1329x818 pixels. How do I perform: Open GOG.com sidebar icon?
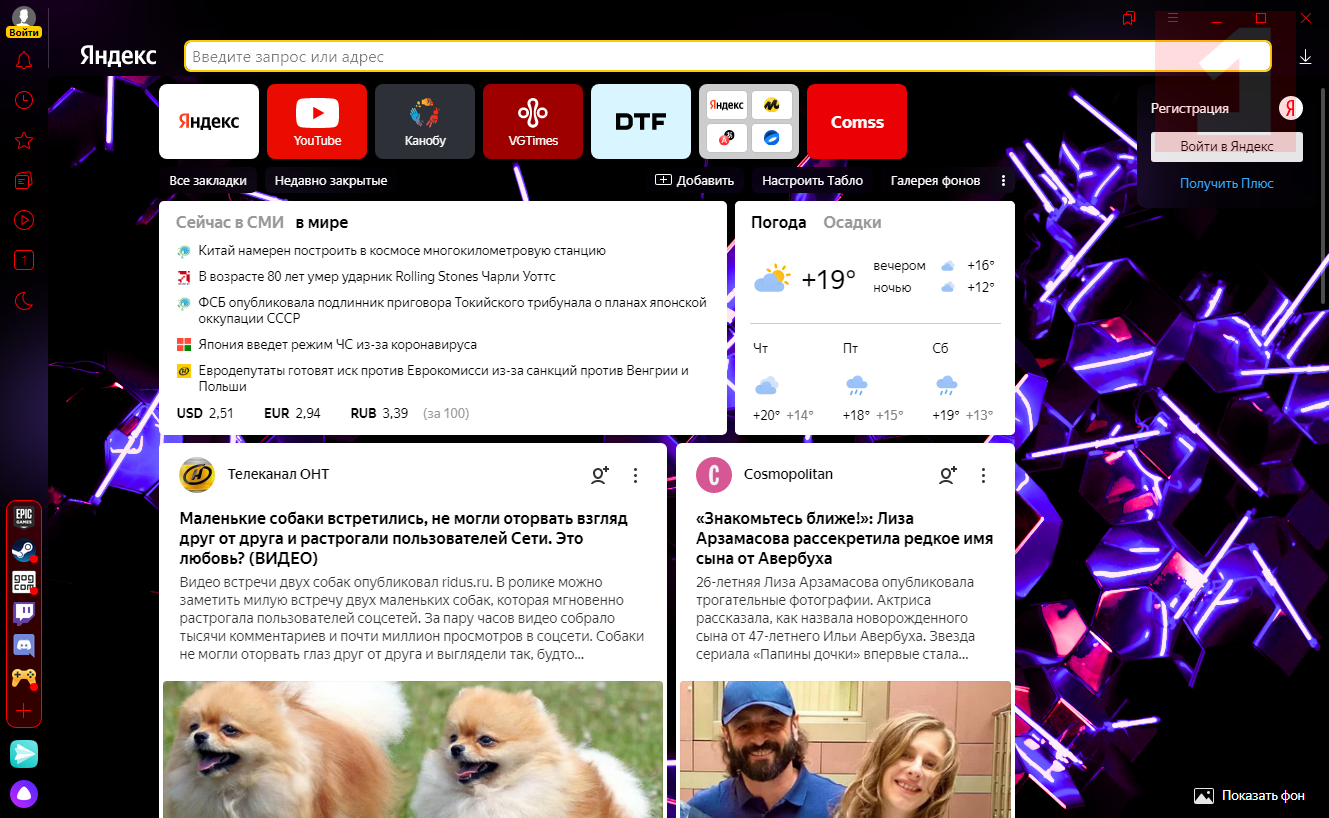(23, 582)
